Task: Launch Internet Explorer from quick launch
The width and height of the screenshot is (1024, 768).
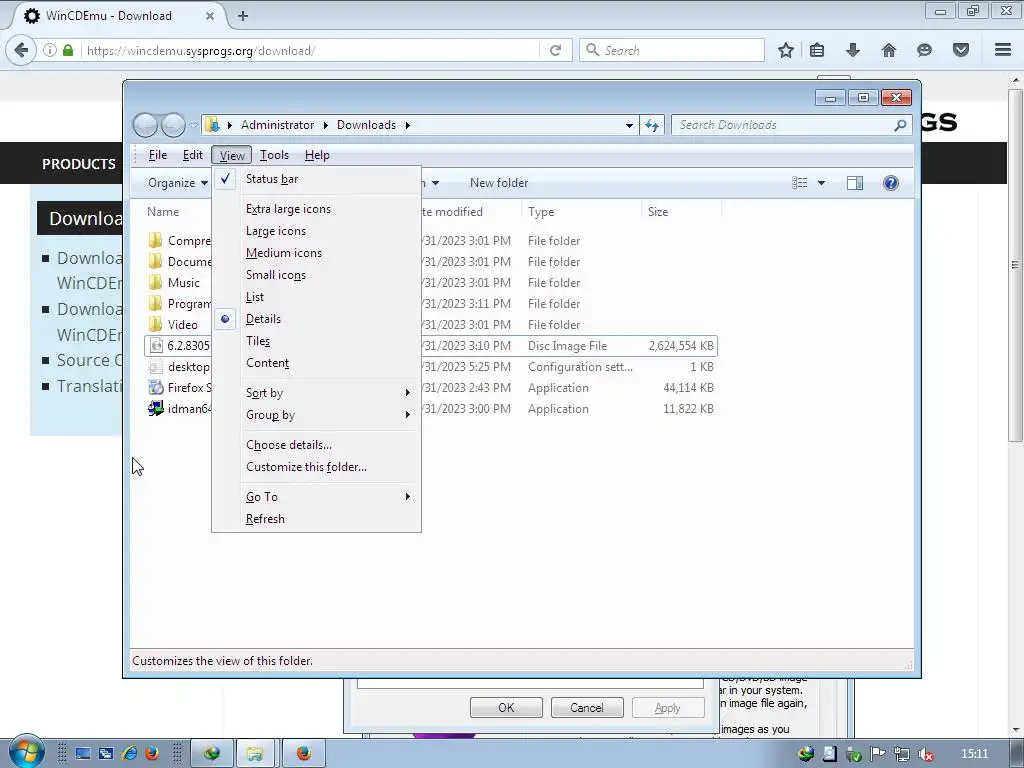Action: (x=129, y=754)
